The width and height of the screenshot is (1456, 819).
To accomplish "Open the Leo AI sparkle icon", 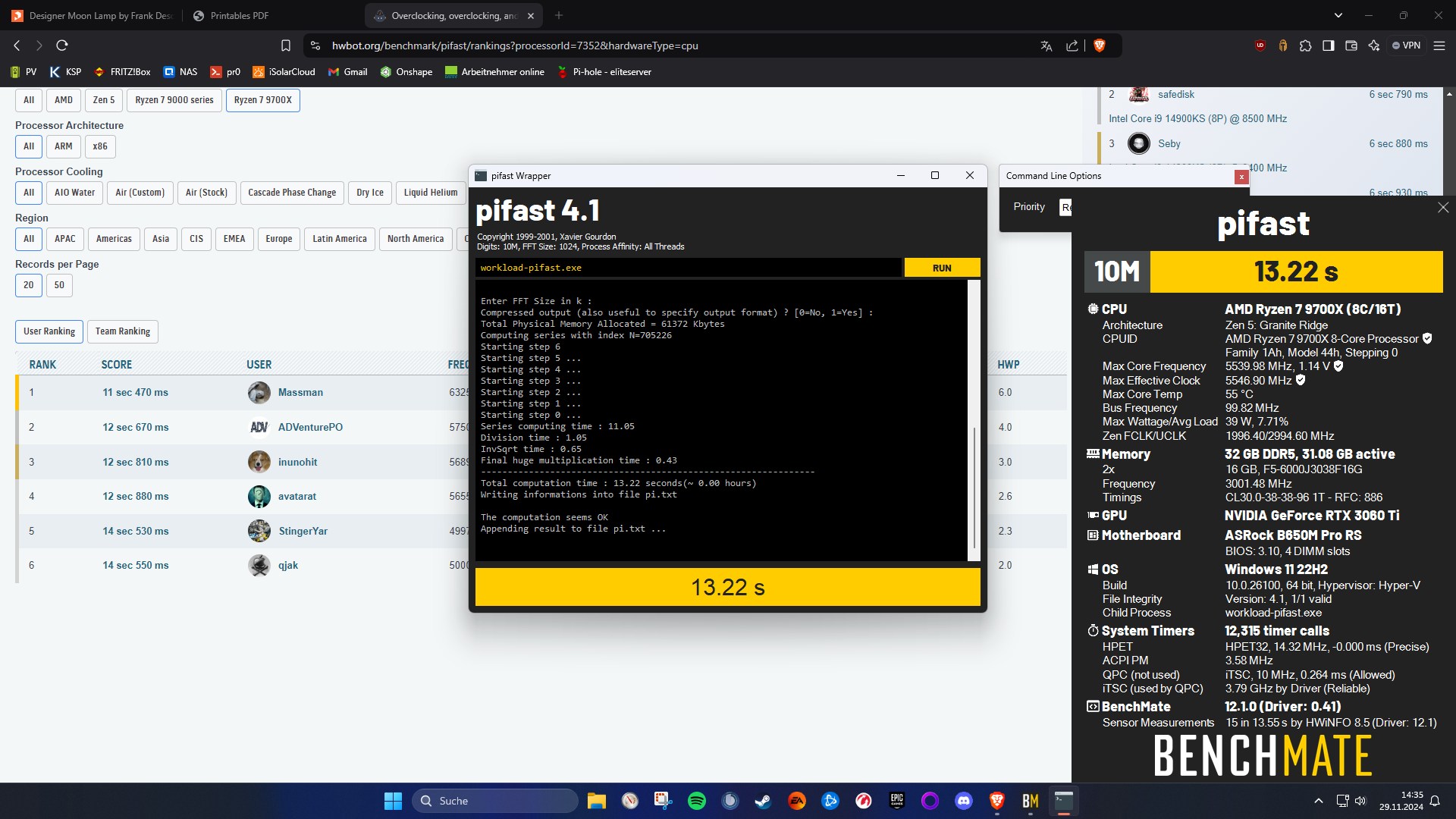I will (1373, 45).
